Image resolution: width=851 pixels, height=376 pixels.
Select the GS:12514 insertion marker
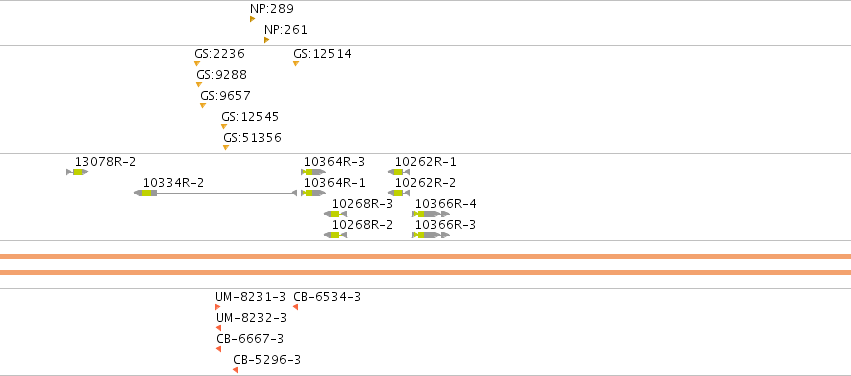click(x=296, y=63)
